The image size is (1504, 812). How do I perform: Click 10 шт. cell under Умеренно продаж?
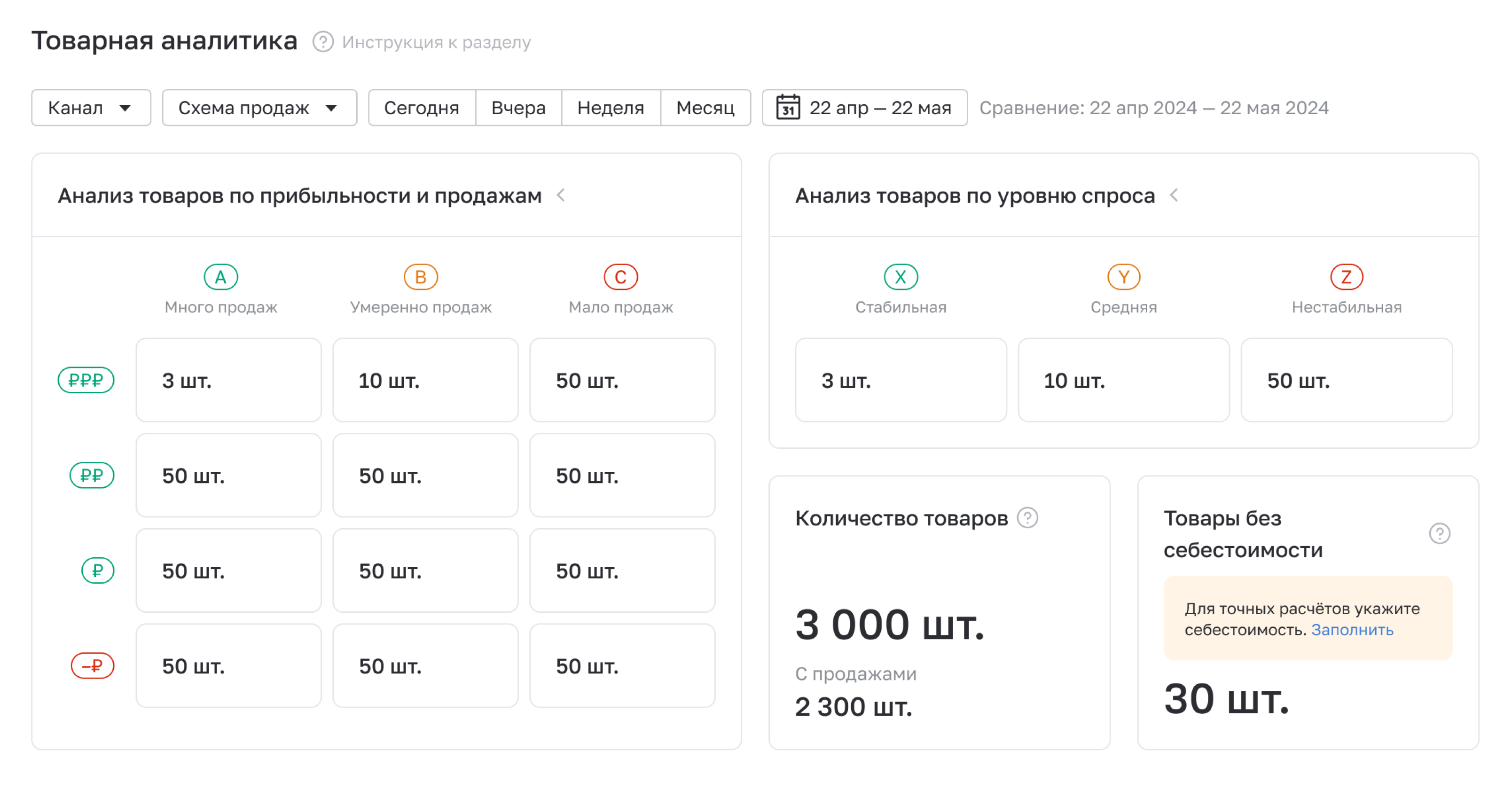425,380
